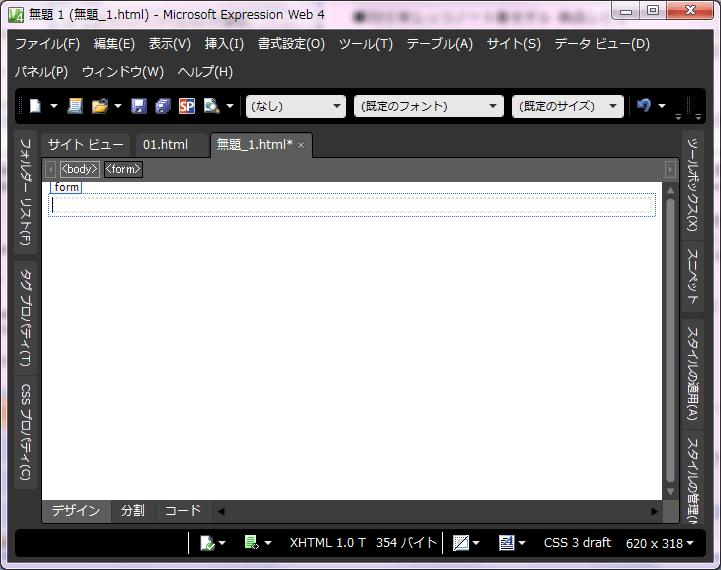Open the ヘルプ(H) menu
The height and width of the screenshot is (570, 721).
click(205, 72)
